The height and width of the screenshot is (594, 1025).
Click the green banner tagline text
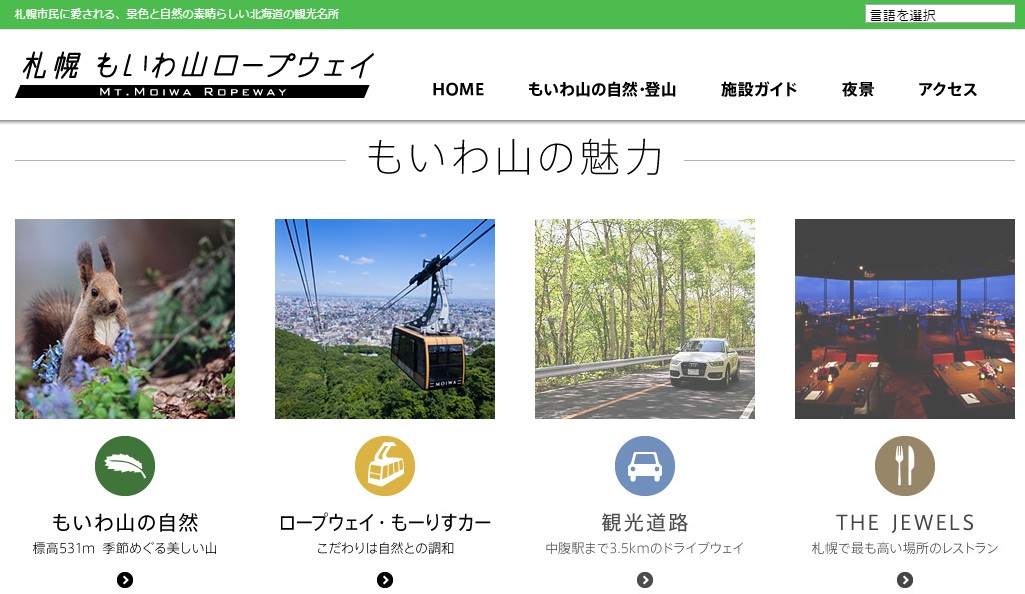[x=176, y=14]
